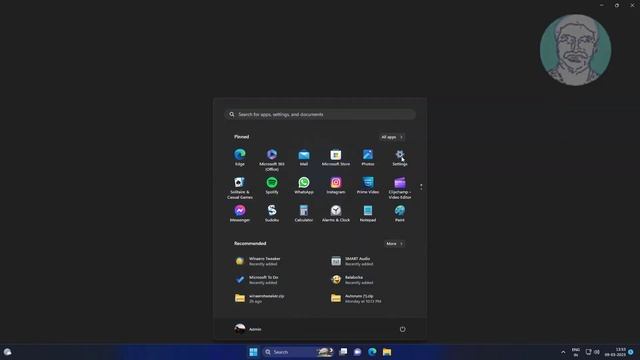Expand the All apps list
The image size is (640, 360).
[x=392, y=137]
